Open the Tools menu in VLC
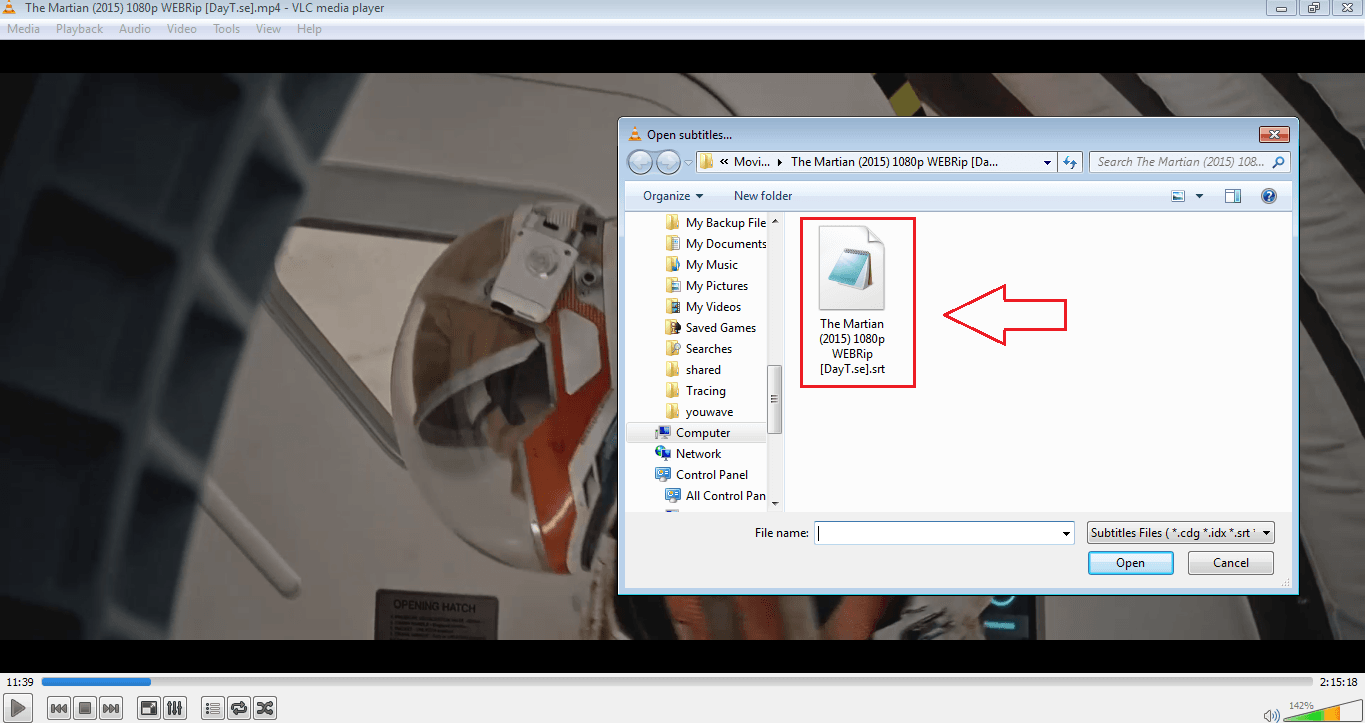Screen dimensions: 1365x723 [227, 29]
